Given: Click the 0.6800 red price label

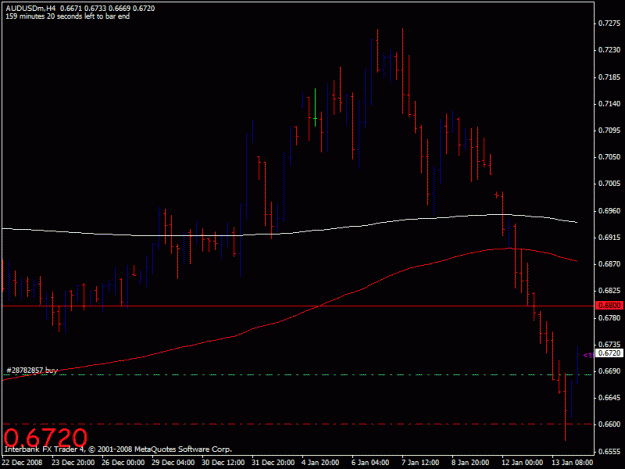Looking at the screenshot, I should (609, 305).
